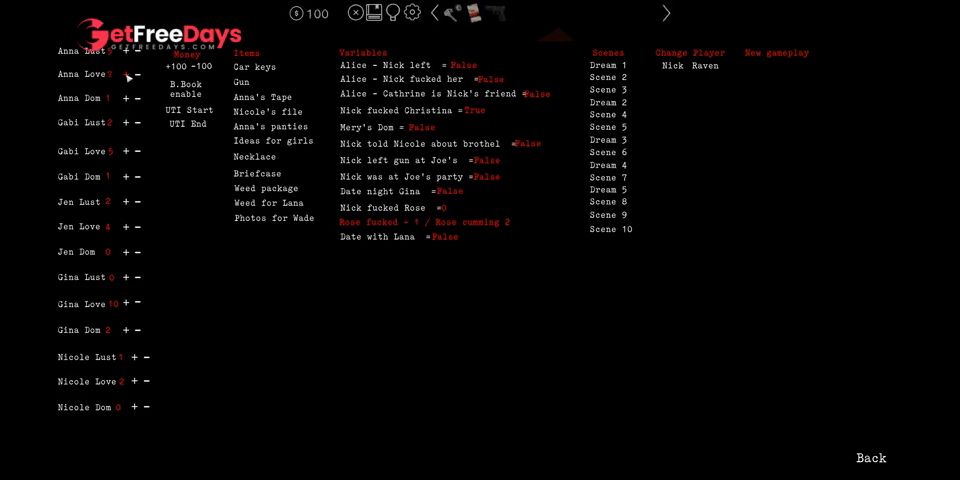Increase Gabi Love with plus

[126, 151]
